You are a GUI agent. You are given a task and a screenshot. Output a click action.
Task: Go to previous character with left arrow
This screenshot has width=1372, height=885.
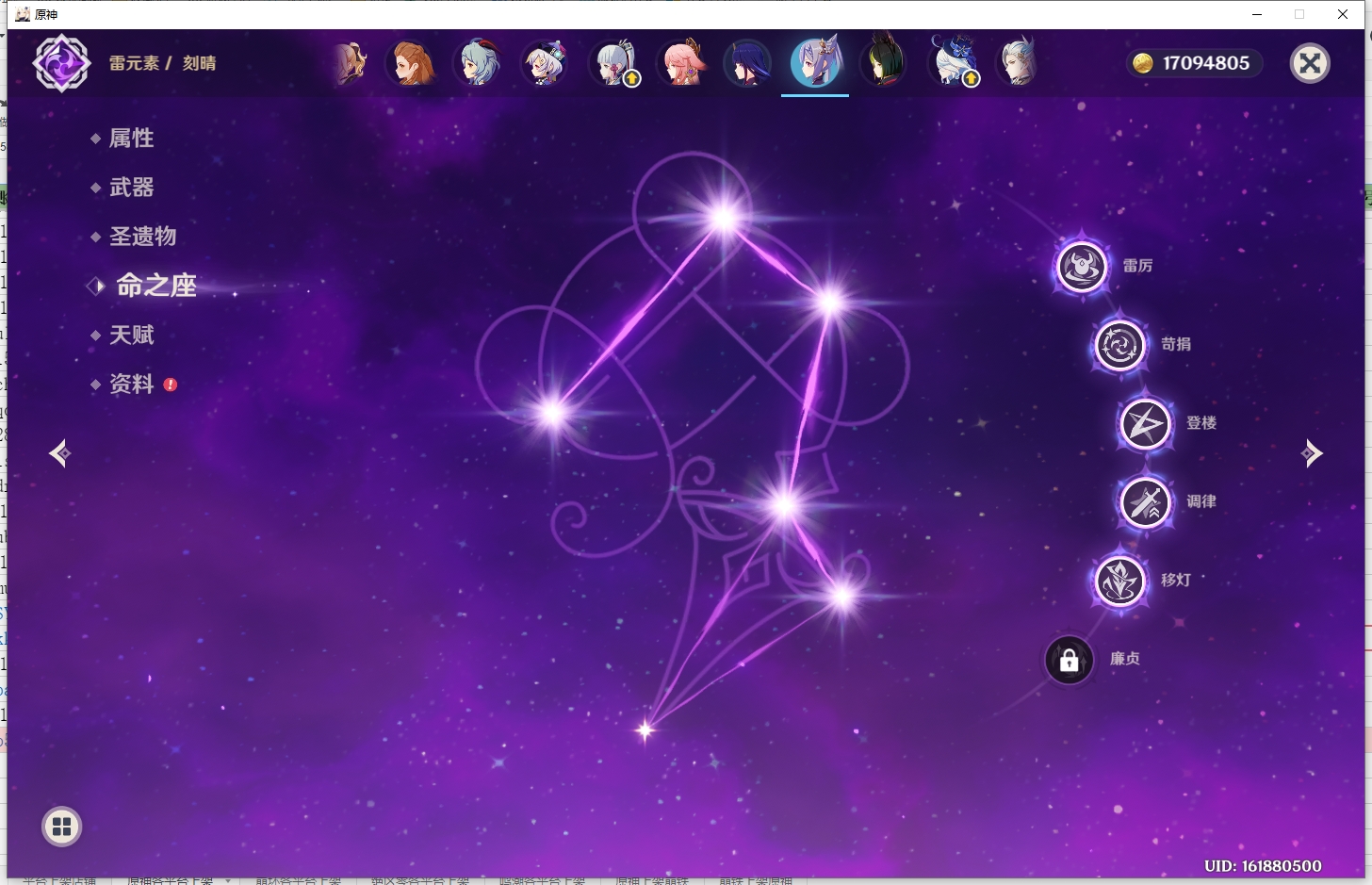[60, 453]
